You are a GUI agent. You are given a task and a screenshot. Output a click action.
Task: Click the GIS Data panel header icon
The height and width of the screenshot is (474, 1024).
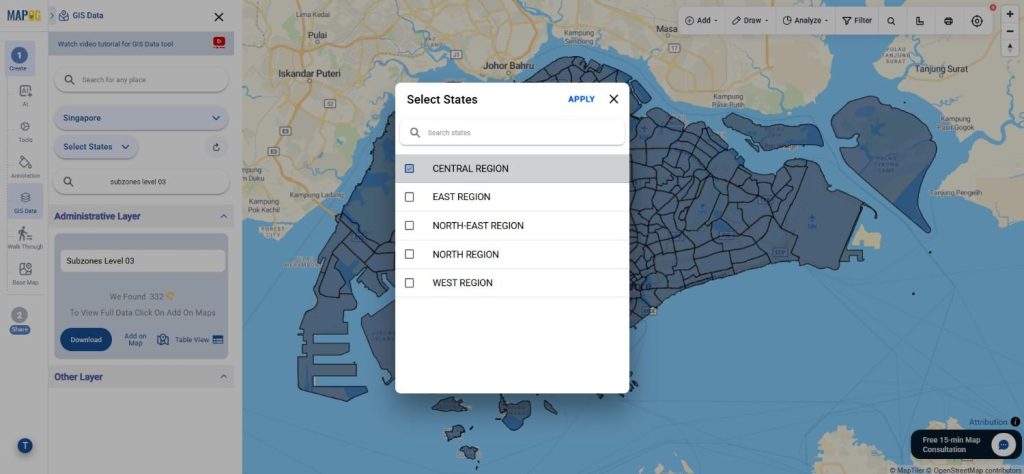click(x=64, y=16)
